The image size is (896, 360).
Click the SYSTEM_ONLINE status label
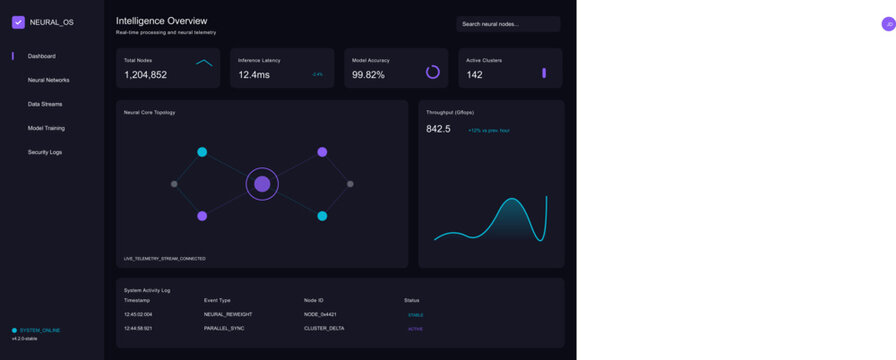click(x=40, y=330)
